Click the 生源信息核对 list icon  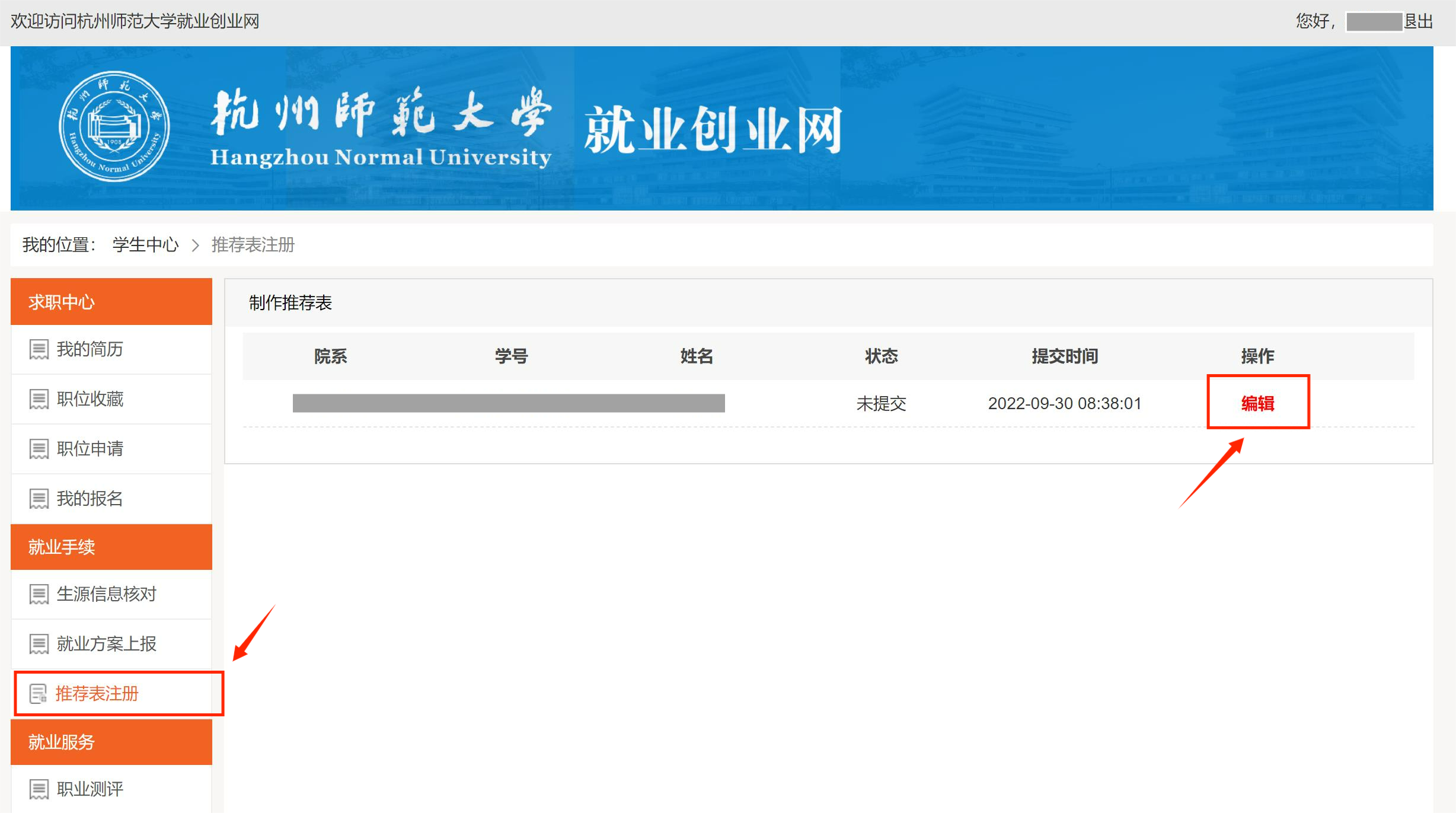(x=39, y=594)
